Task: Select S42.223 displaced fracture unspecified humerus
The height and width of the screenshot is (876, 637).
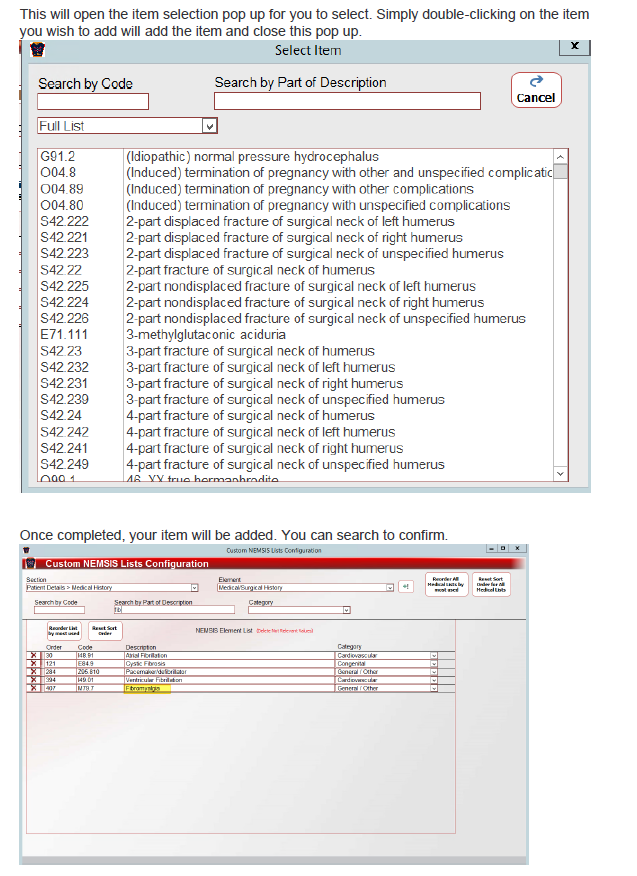Action: pos(295,254)
